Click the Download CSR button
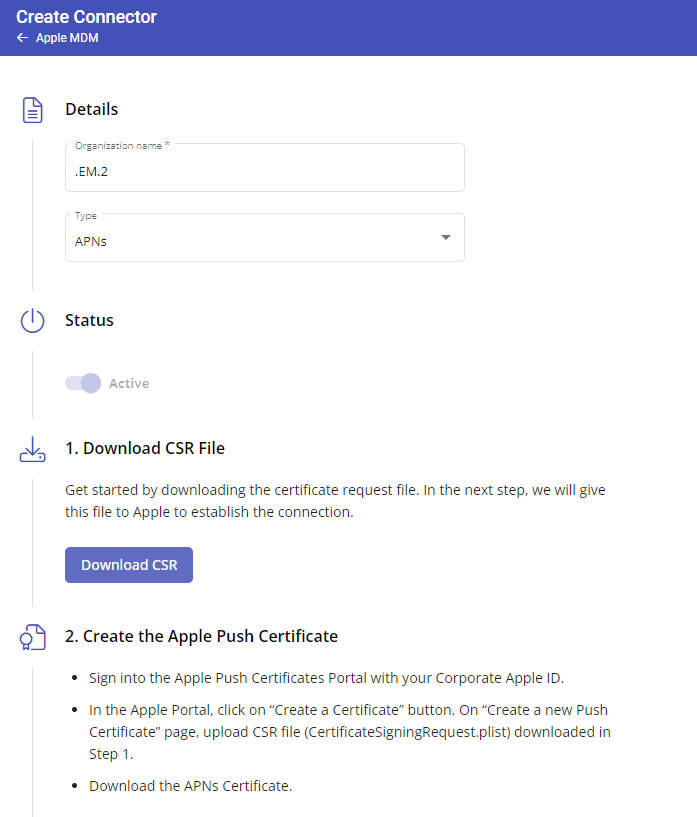Viewport: 697px width, 817px height. pos(129,565)
